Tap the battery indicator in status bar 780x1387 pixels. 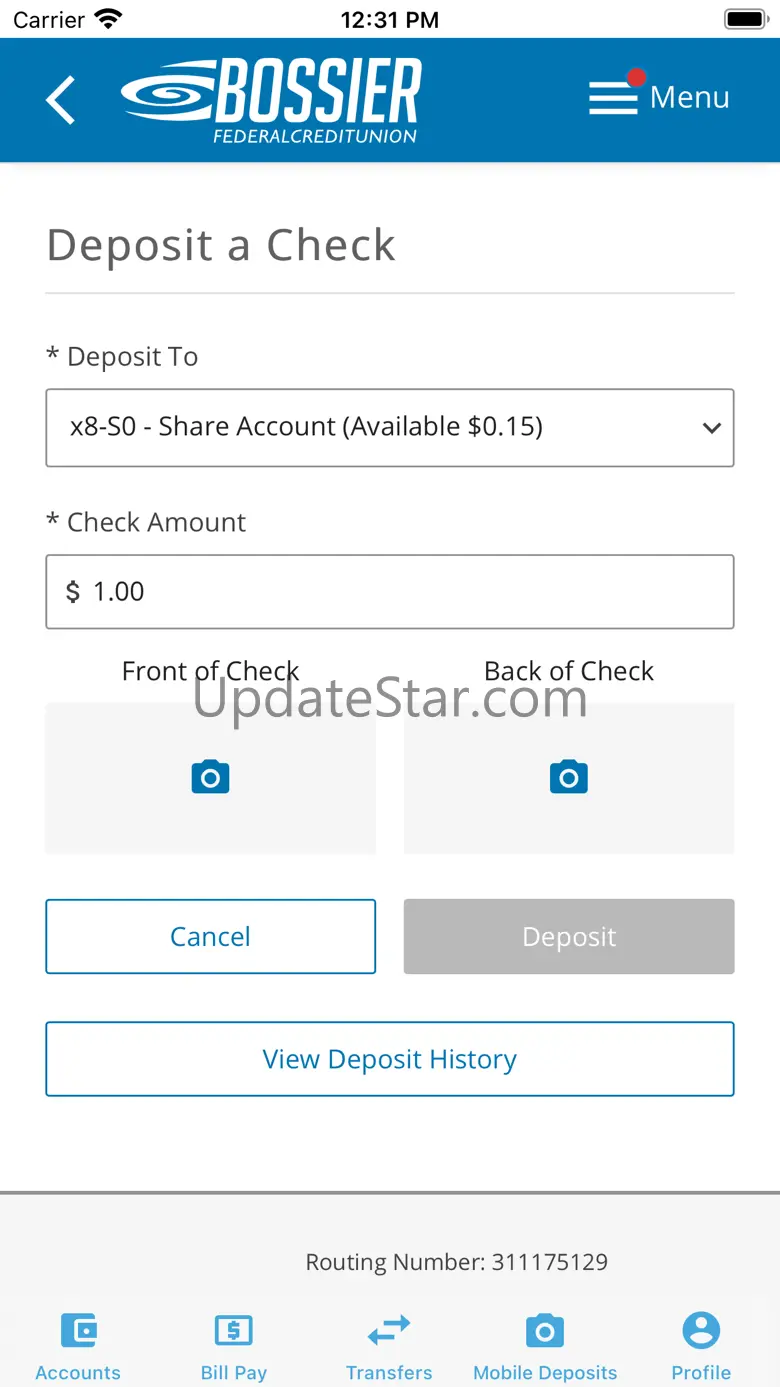click(x=744, y=19)
